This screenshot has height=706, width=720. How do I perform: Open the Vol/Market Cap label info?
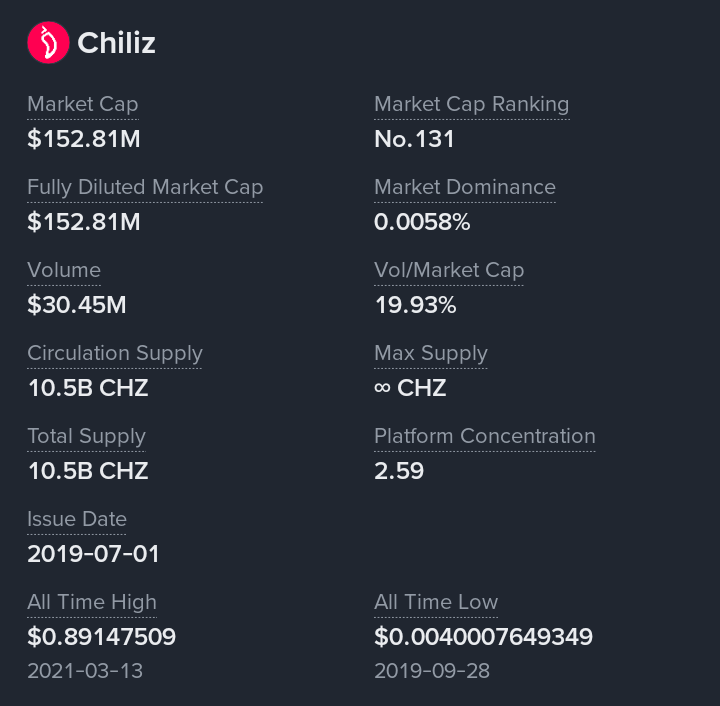click(449, 270)
